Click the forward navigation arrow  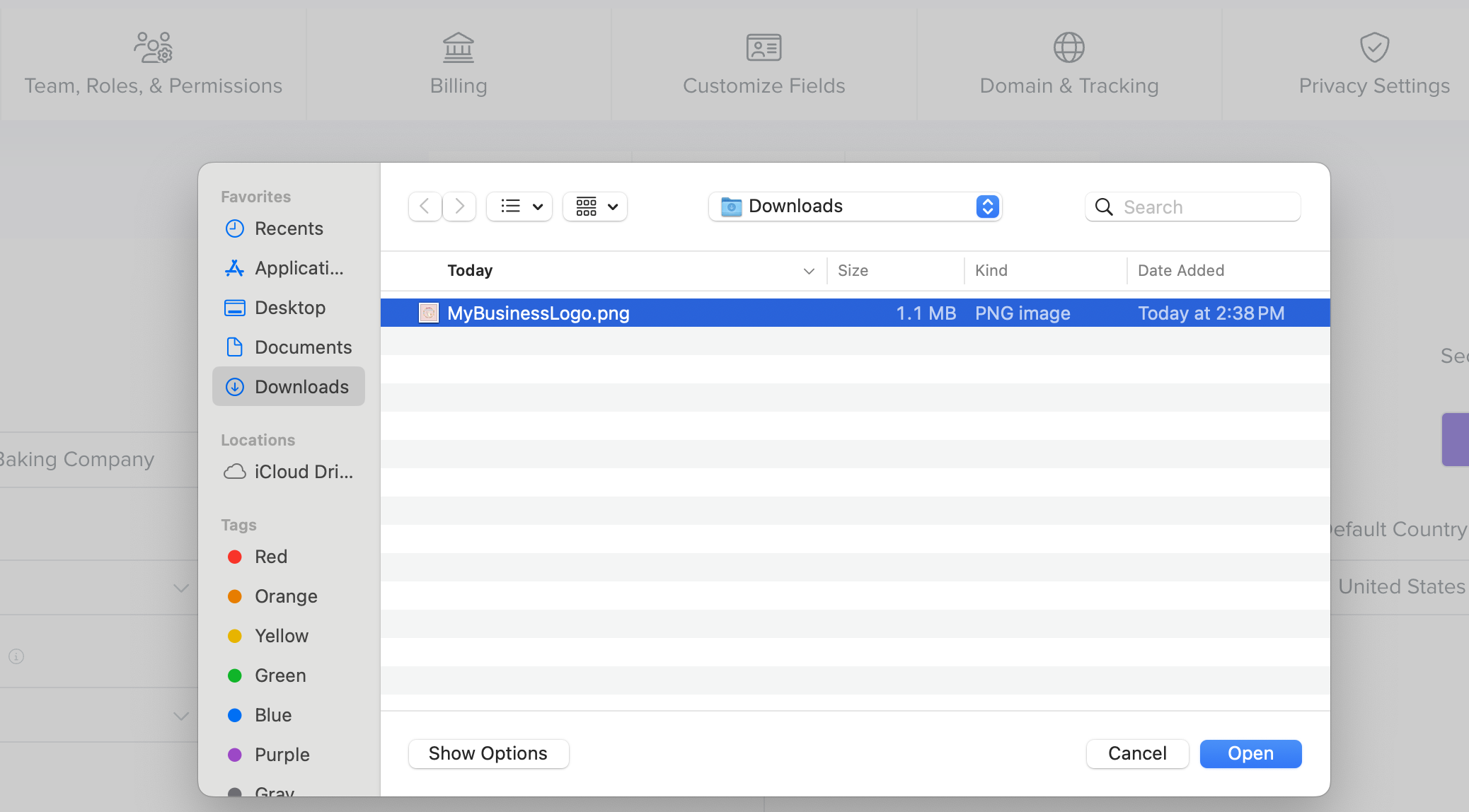pos(459,207)
